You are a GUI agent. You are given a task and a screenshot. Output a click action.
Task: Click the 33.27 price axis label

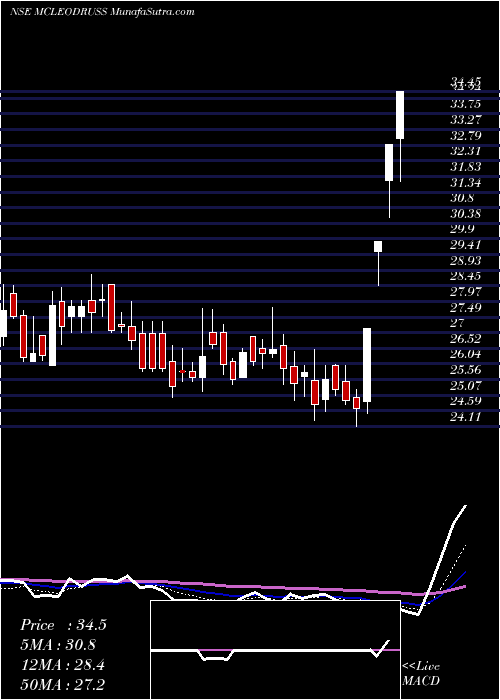pos(466,120)
